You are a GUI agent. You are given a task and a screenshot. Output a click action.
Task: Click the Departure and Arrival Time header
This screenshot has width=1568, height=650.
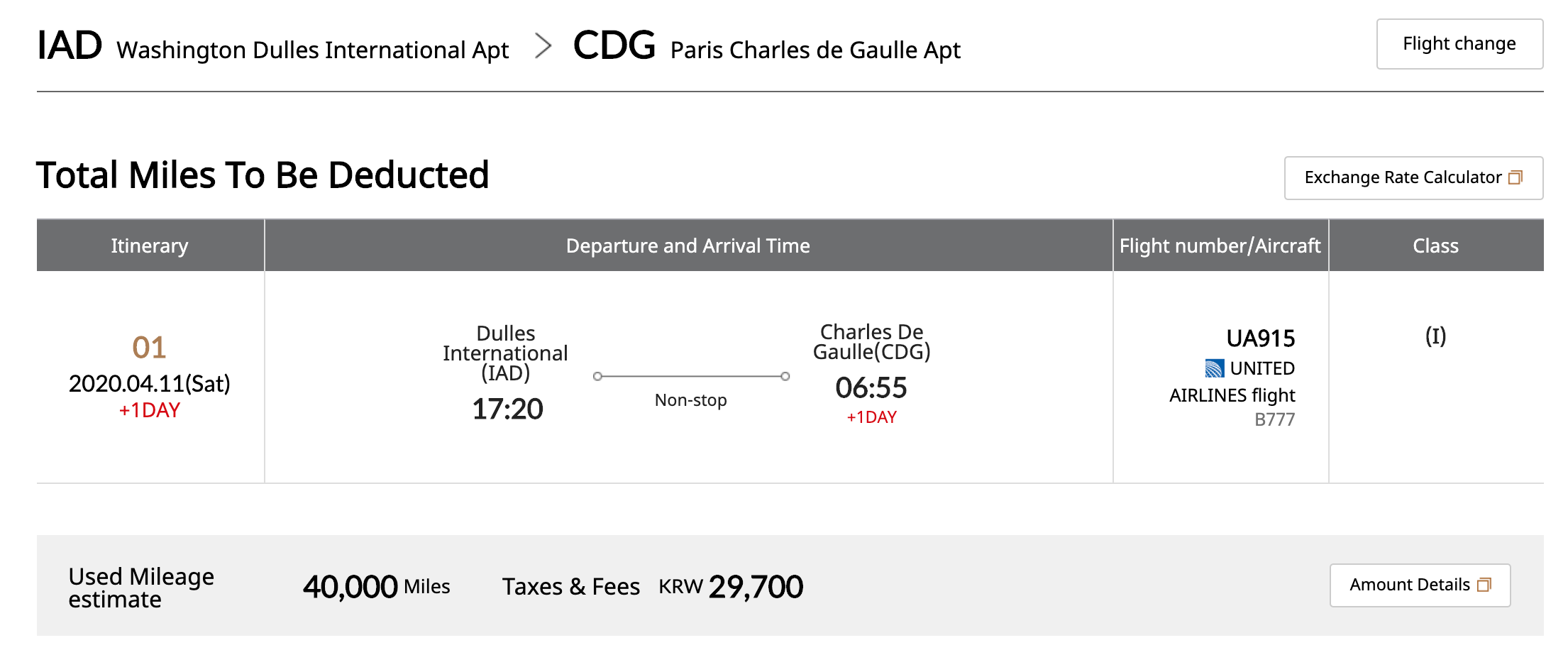click(688, 246)
